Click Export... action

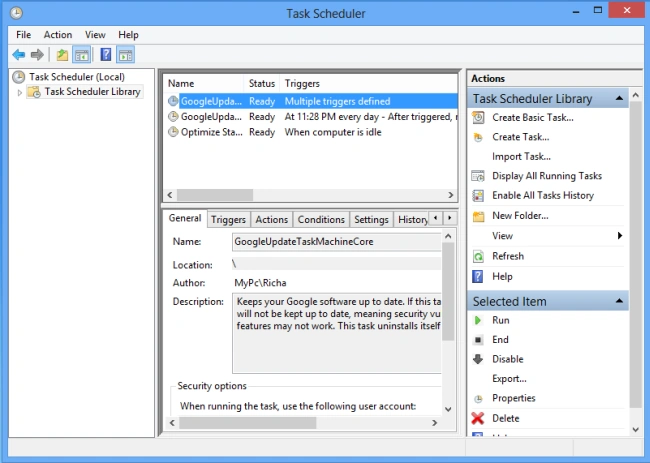tap(509, 379)
